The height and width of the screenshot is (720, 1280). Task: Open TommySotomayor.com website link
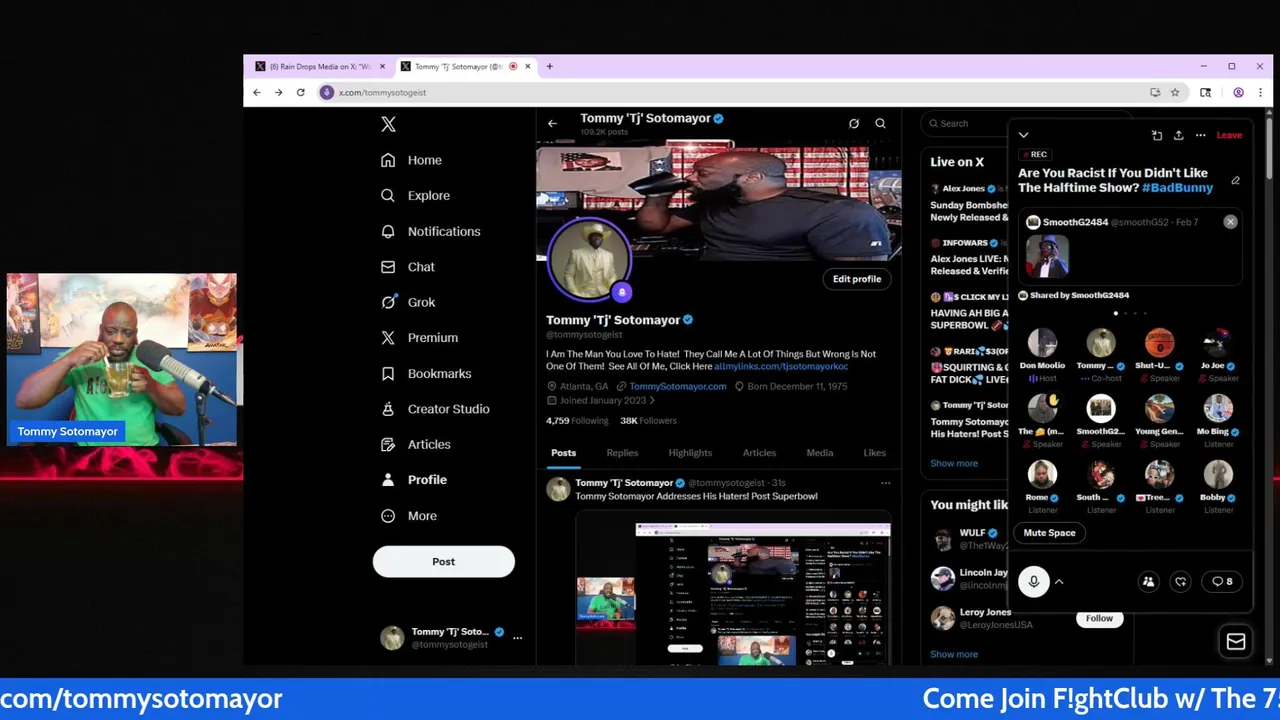678,386
